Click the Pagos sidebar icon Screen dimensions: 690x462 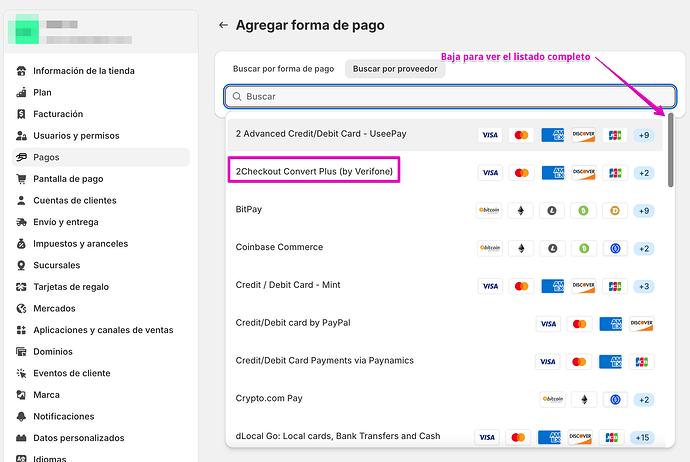(21, 157)
